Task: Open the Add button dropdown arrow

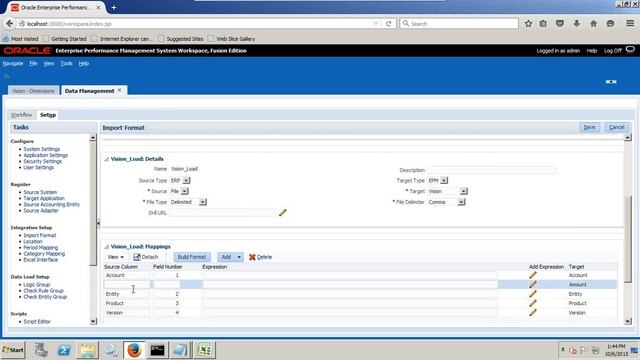Action: pyautogui.click(x=239, y=257)
